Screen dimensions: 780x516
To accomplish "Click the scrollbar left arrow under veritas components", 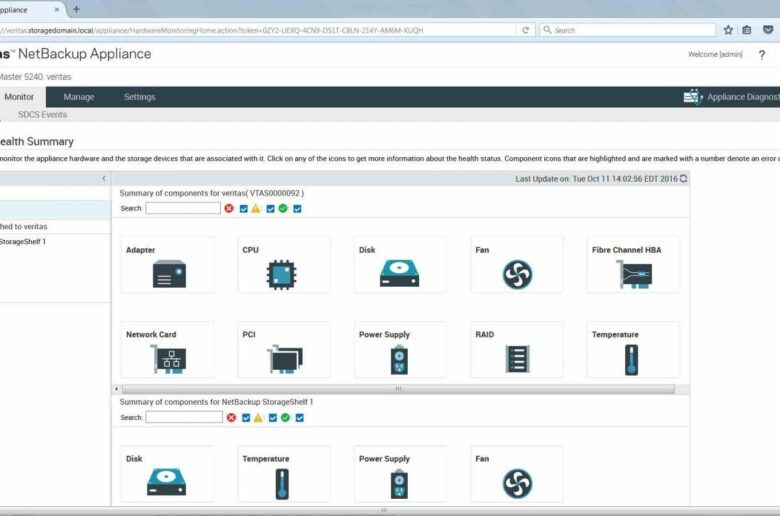I will tap(116, 389).
